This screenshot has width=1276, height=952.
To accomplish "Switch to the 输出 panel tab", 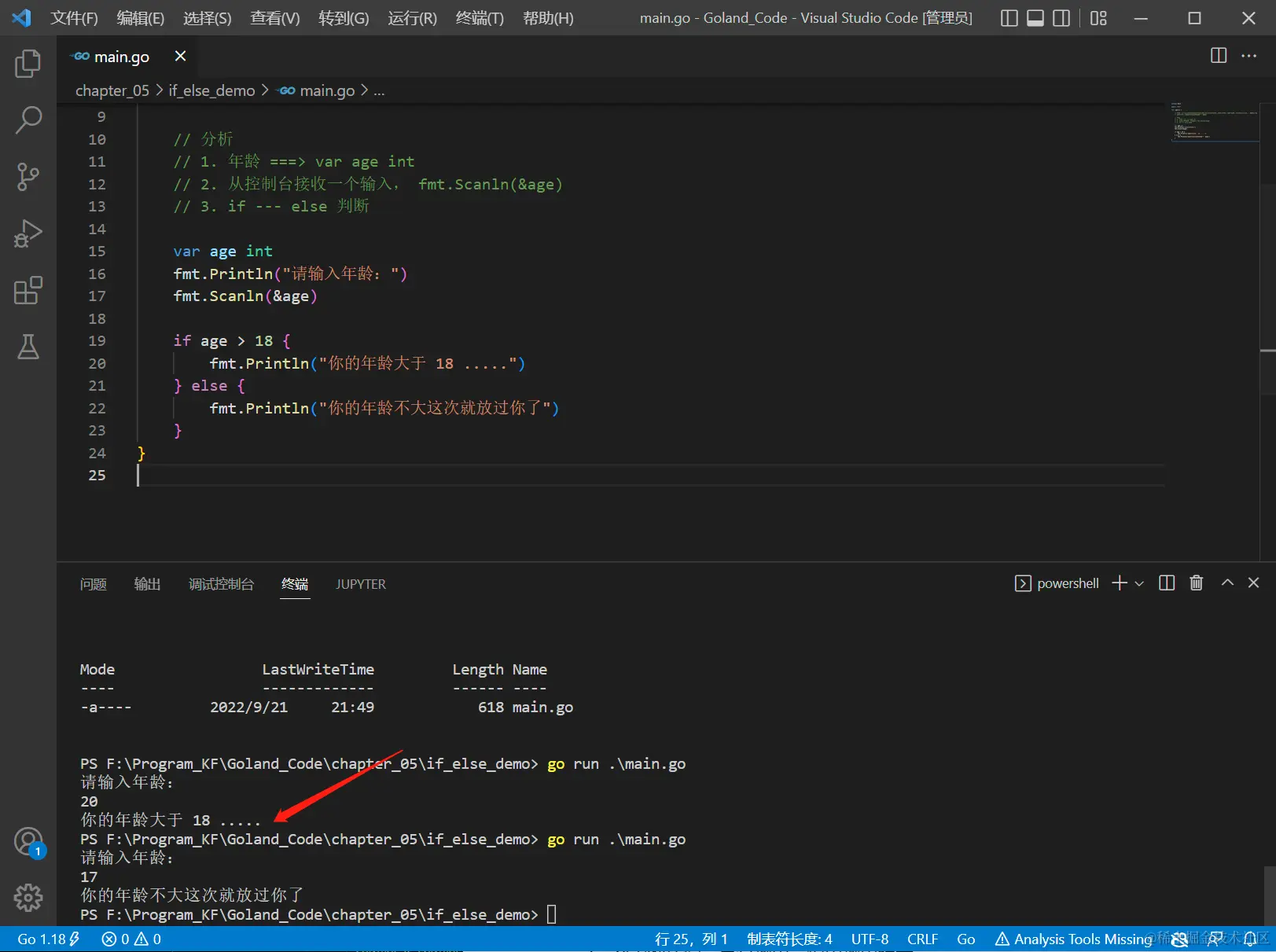I will 147,584.
